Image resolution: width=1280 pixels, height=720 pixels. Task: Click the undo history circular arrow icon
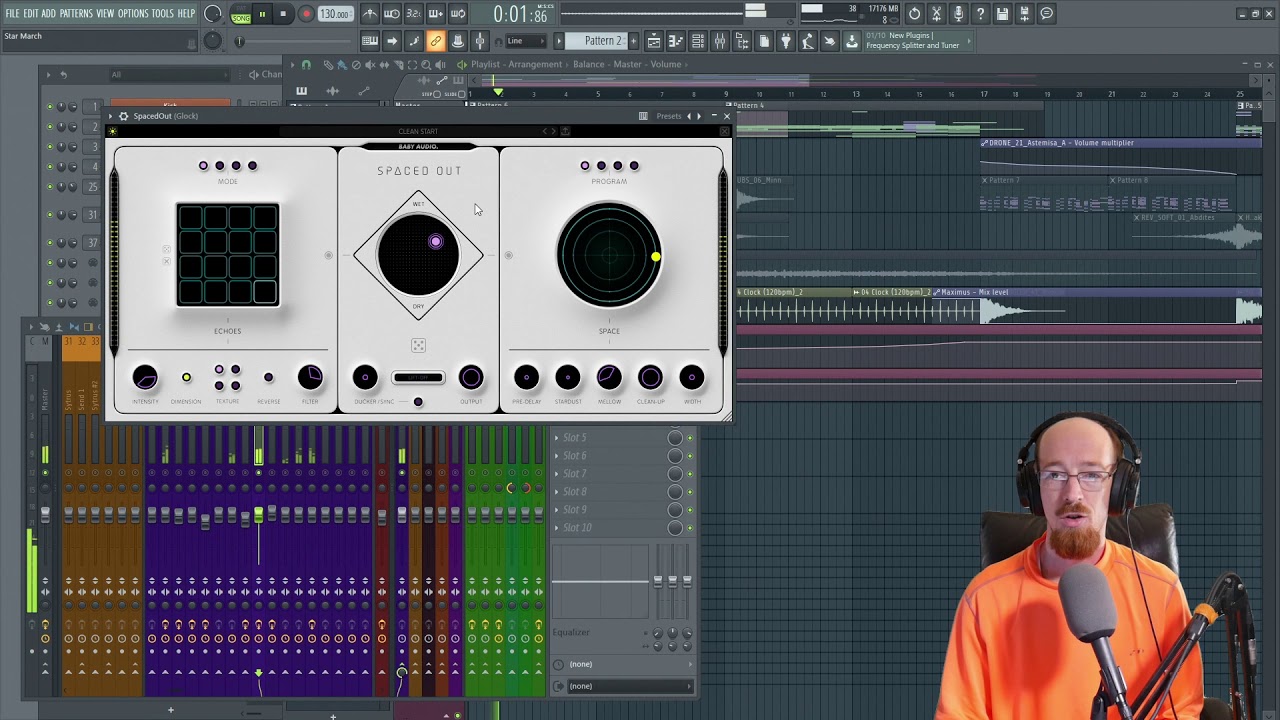click(x=914, y=14)
